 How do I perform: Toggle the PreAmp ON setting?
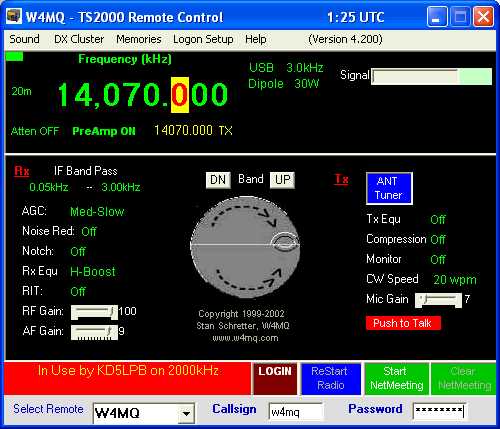[x=104, y=131]
